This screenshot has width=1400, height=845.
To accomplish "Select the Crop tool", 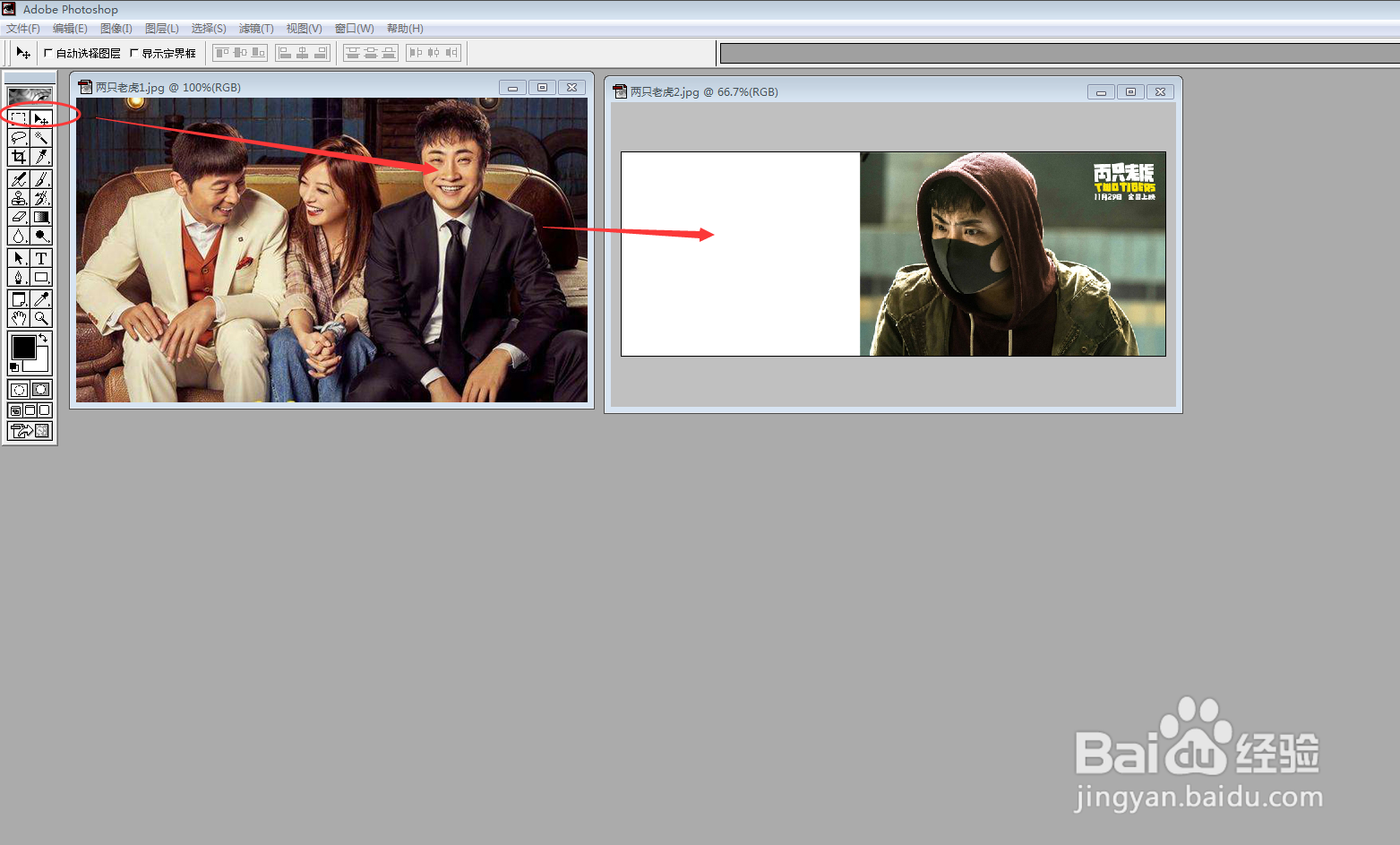I will [19, 157].
